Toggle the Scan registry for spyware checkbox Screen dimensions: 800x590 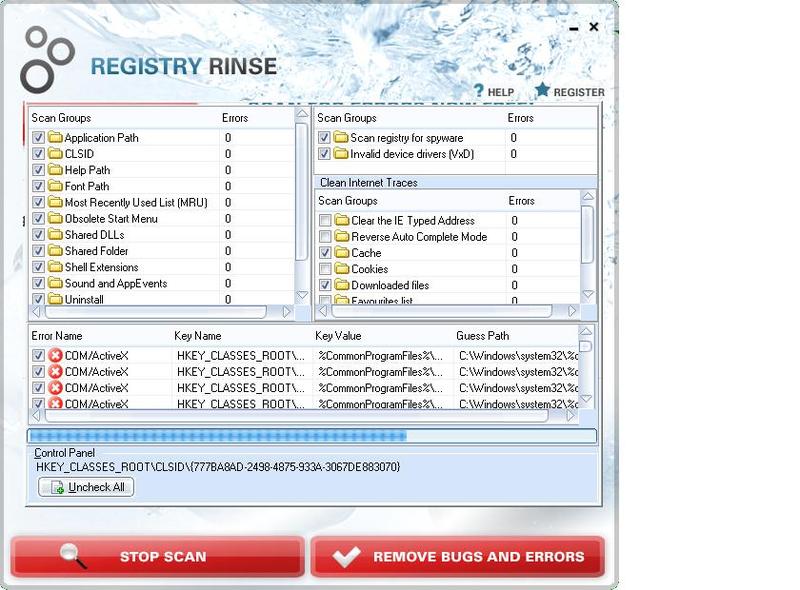coord(324,138)
